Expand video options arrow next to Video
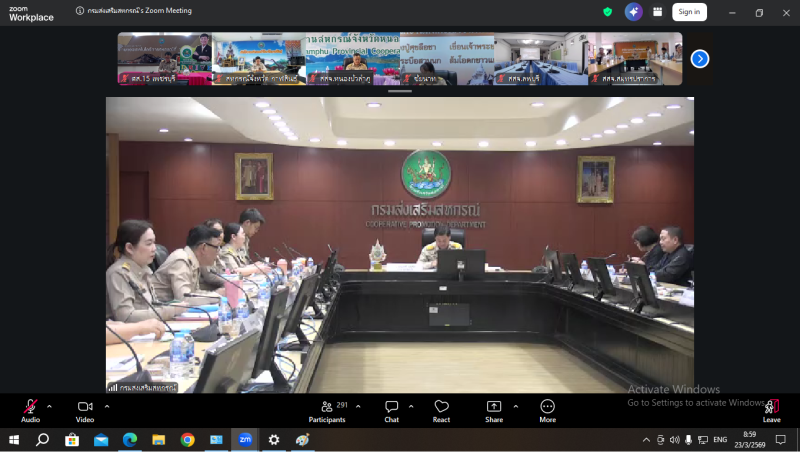Screen dimensions: 800x468 click(107, 406)
